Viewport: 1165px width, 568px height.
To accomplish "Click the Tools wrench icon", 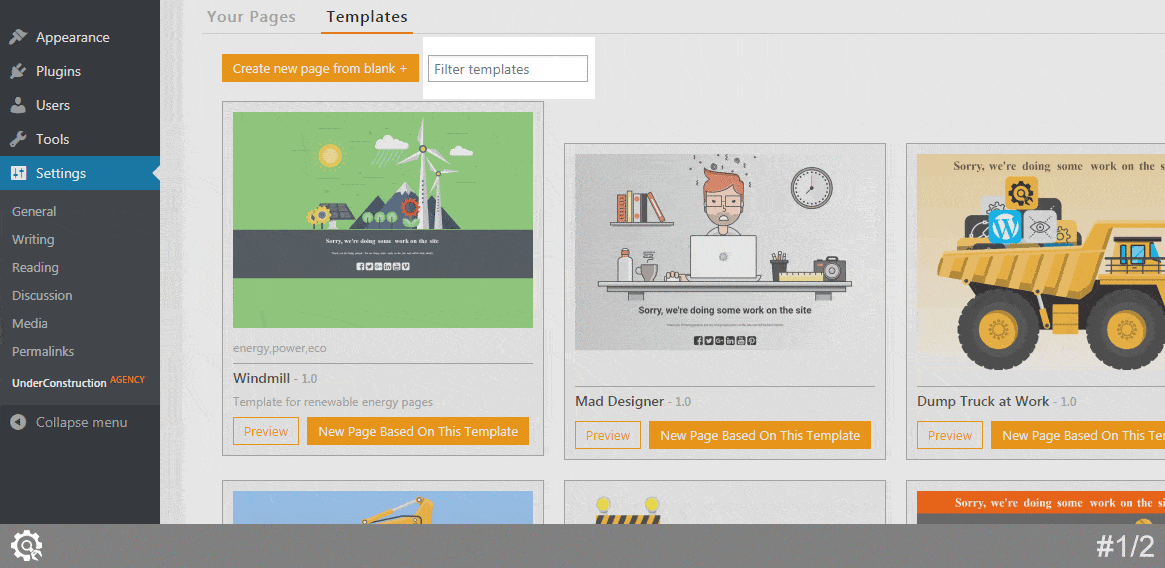I will tap(18, 139).
